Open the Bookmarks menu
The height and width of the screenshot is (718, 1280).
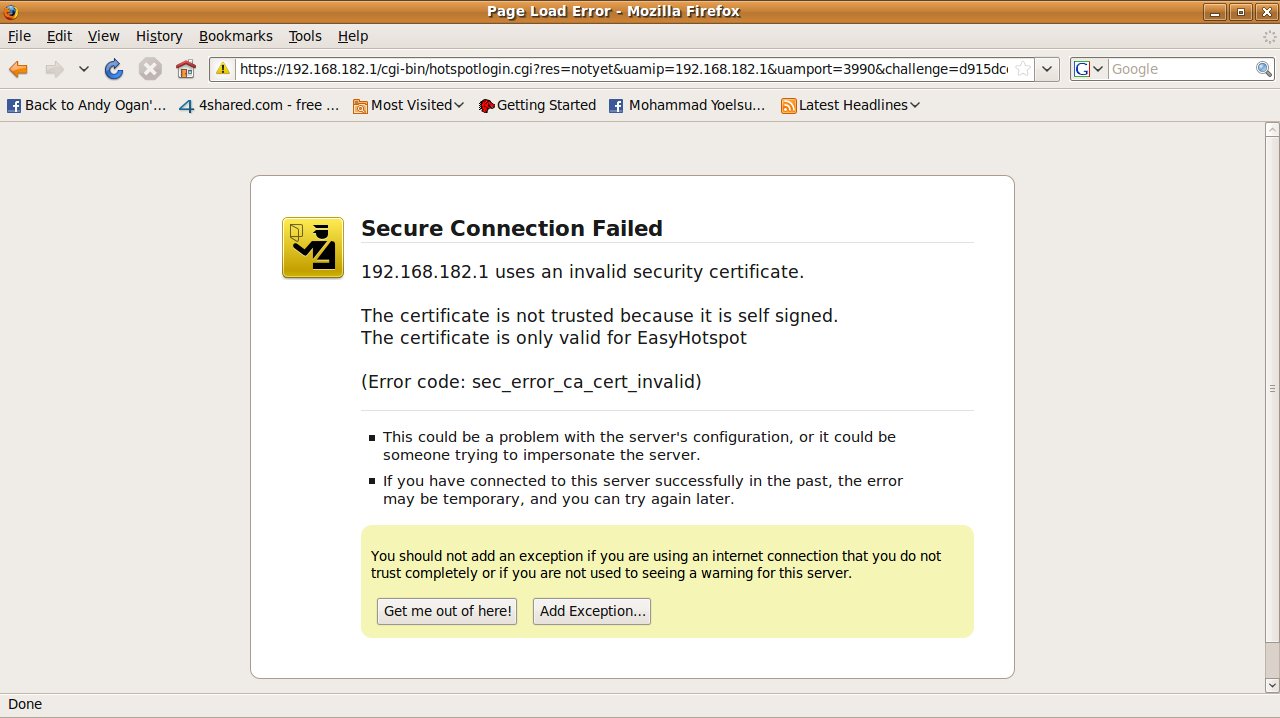point(235,36)
